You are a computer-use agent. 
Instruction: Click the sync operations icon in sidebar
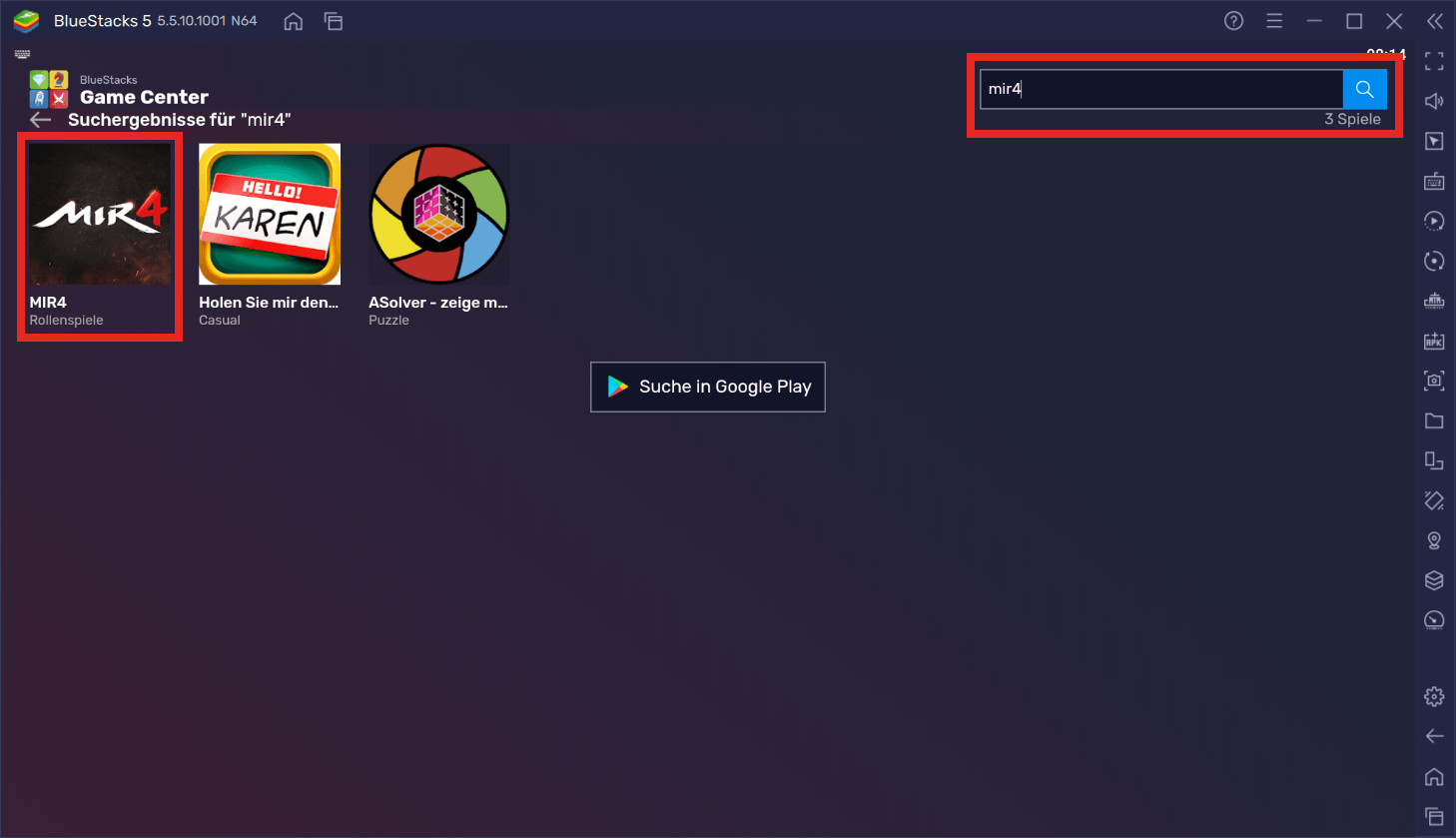[x=1434, y=261]
